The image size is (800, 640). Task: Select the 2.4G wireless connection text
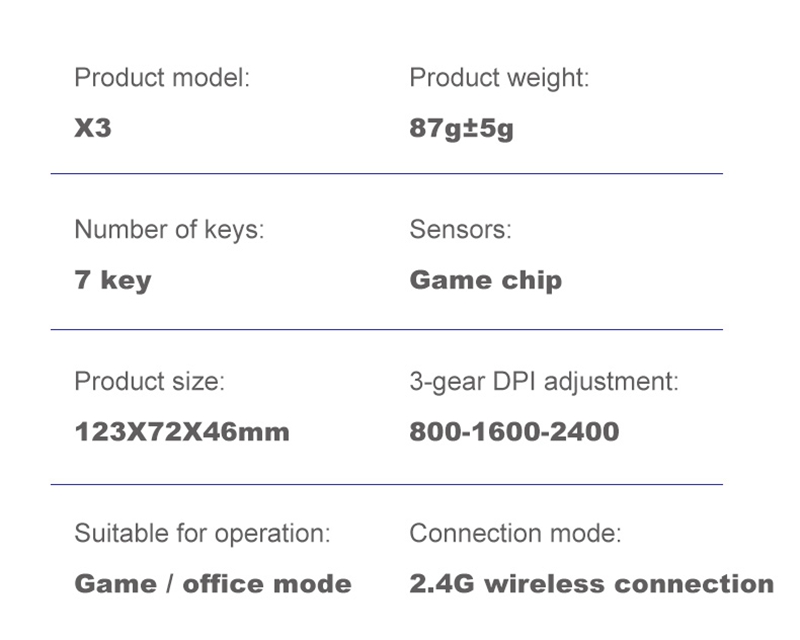point(592,584)
